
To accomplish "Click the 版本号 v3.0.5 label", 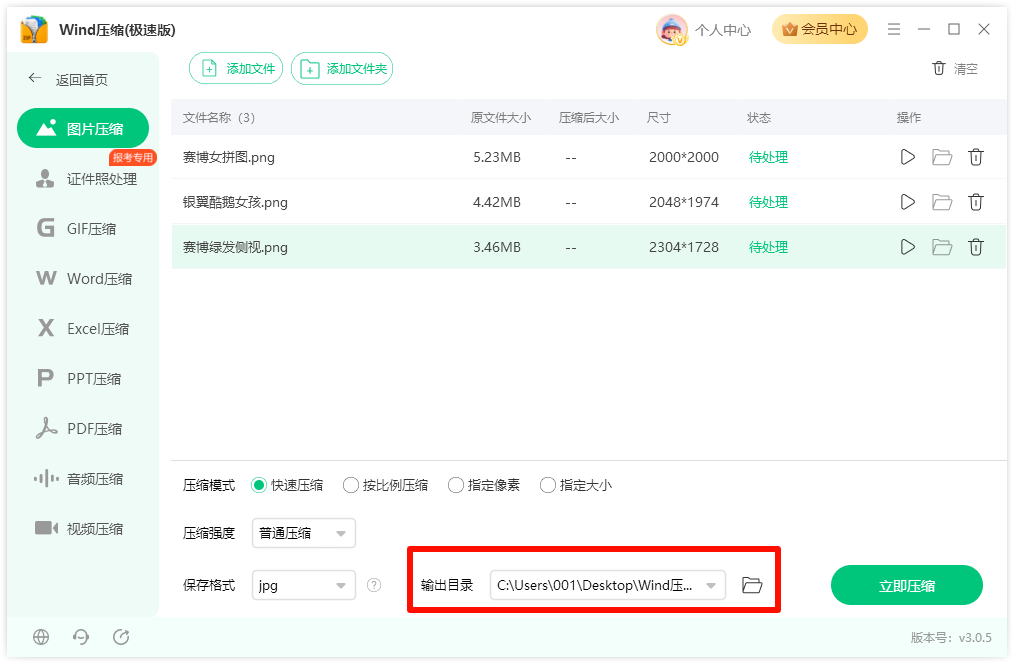I will (951, 637).
